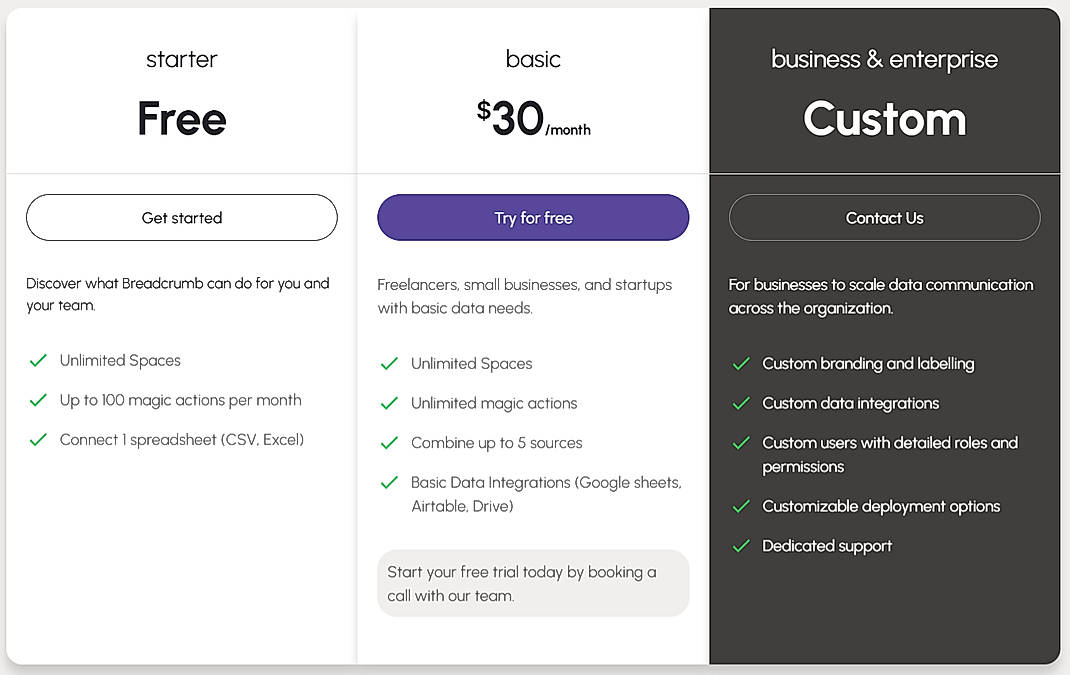This screenshot has height=675, width=1070.
Task: Click the checkmark next to Custom branding and labelling
Action: click(741, 364)
